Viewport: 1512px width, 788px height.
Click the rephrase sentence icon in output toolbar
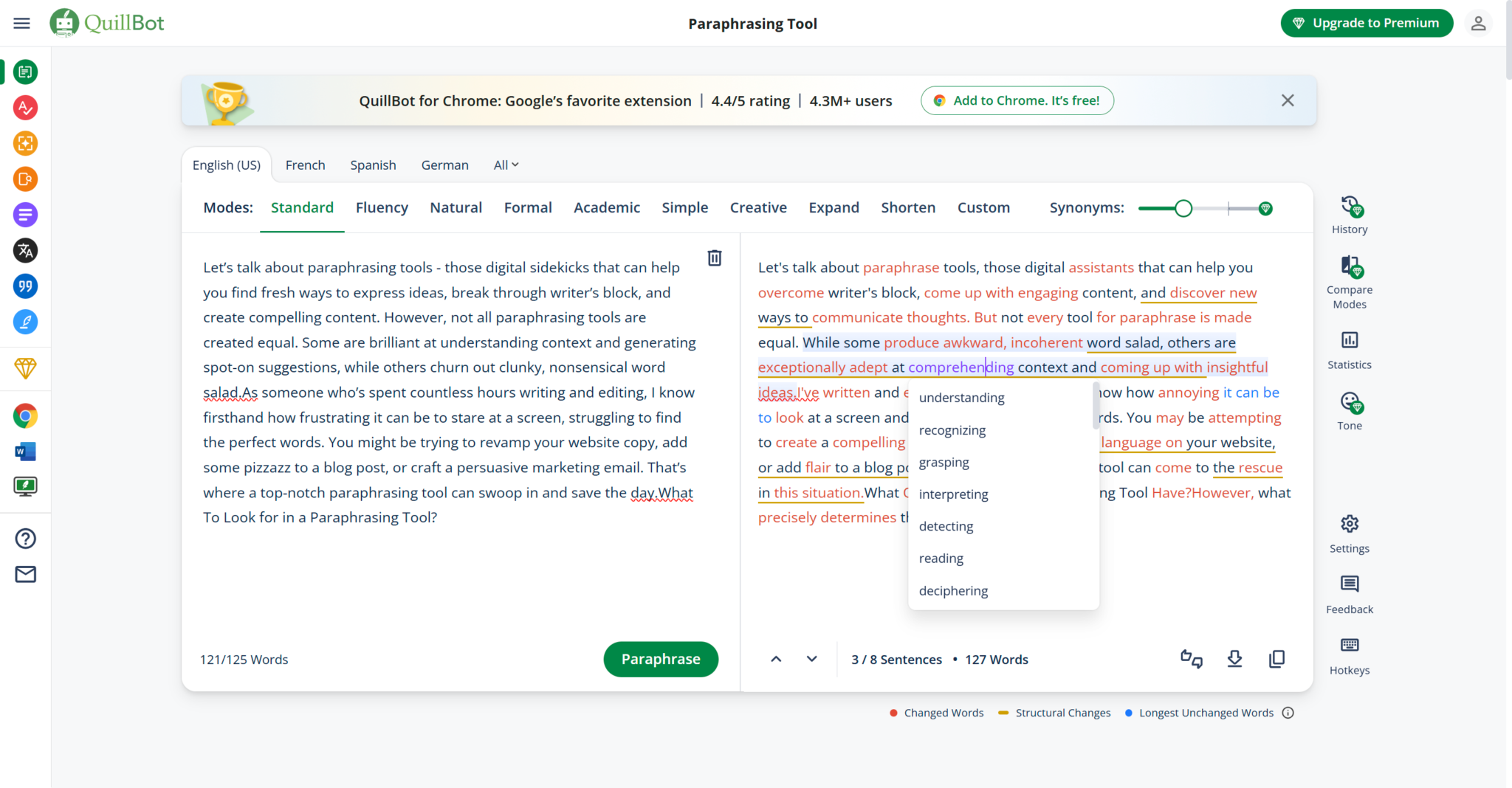coord(1192,659)
